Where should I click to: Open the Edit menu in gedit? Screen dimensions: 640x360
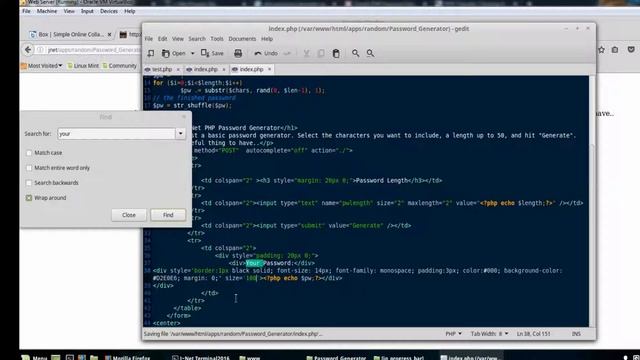(x=162, y=39)
